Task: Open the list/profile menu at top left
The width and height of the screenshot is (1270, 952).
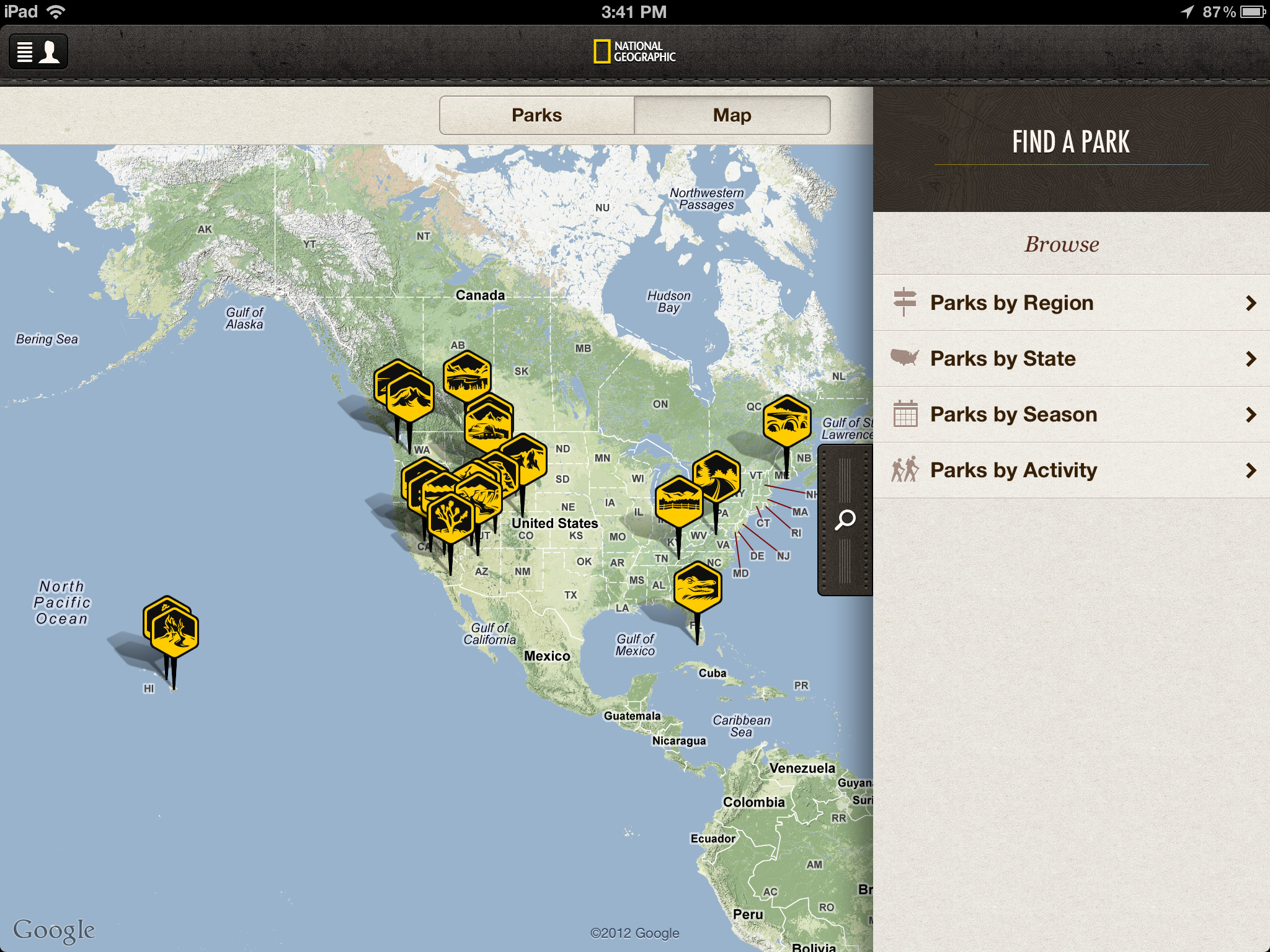Action: [38, 52]
